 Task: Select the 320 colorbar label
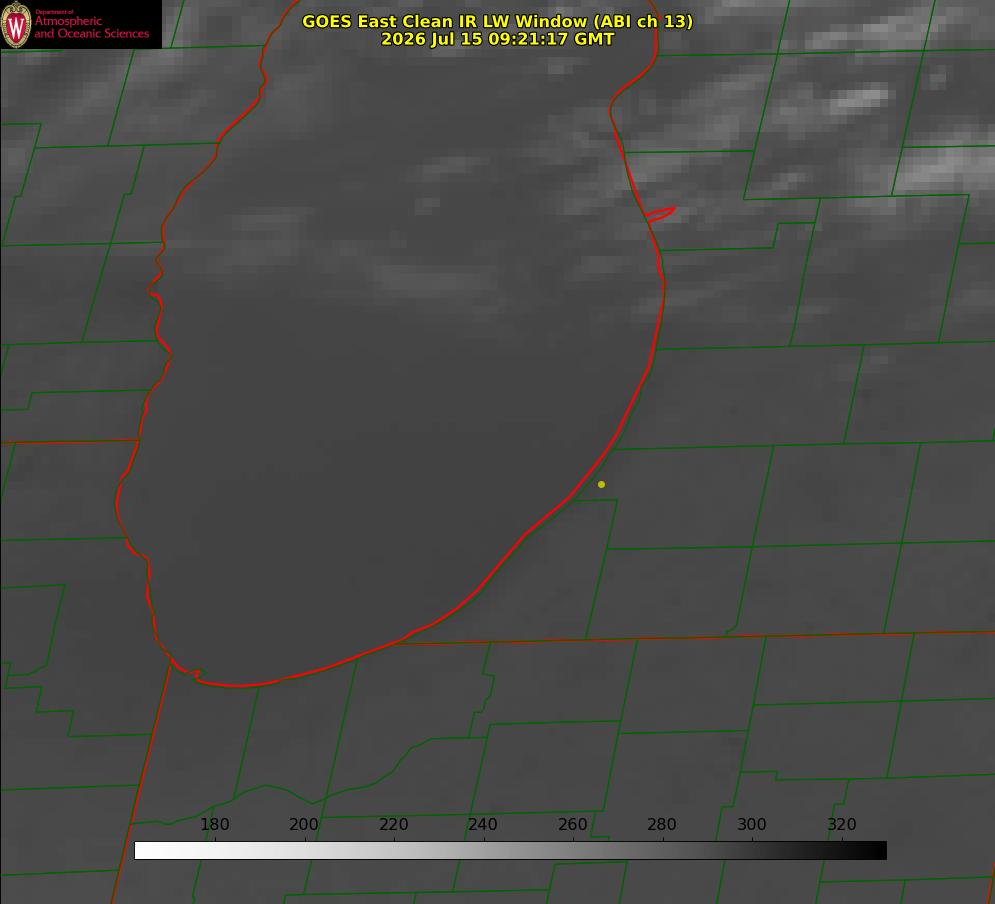click(x=841, y=824)
